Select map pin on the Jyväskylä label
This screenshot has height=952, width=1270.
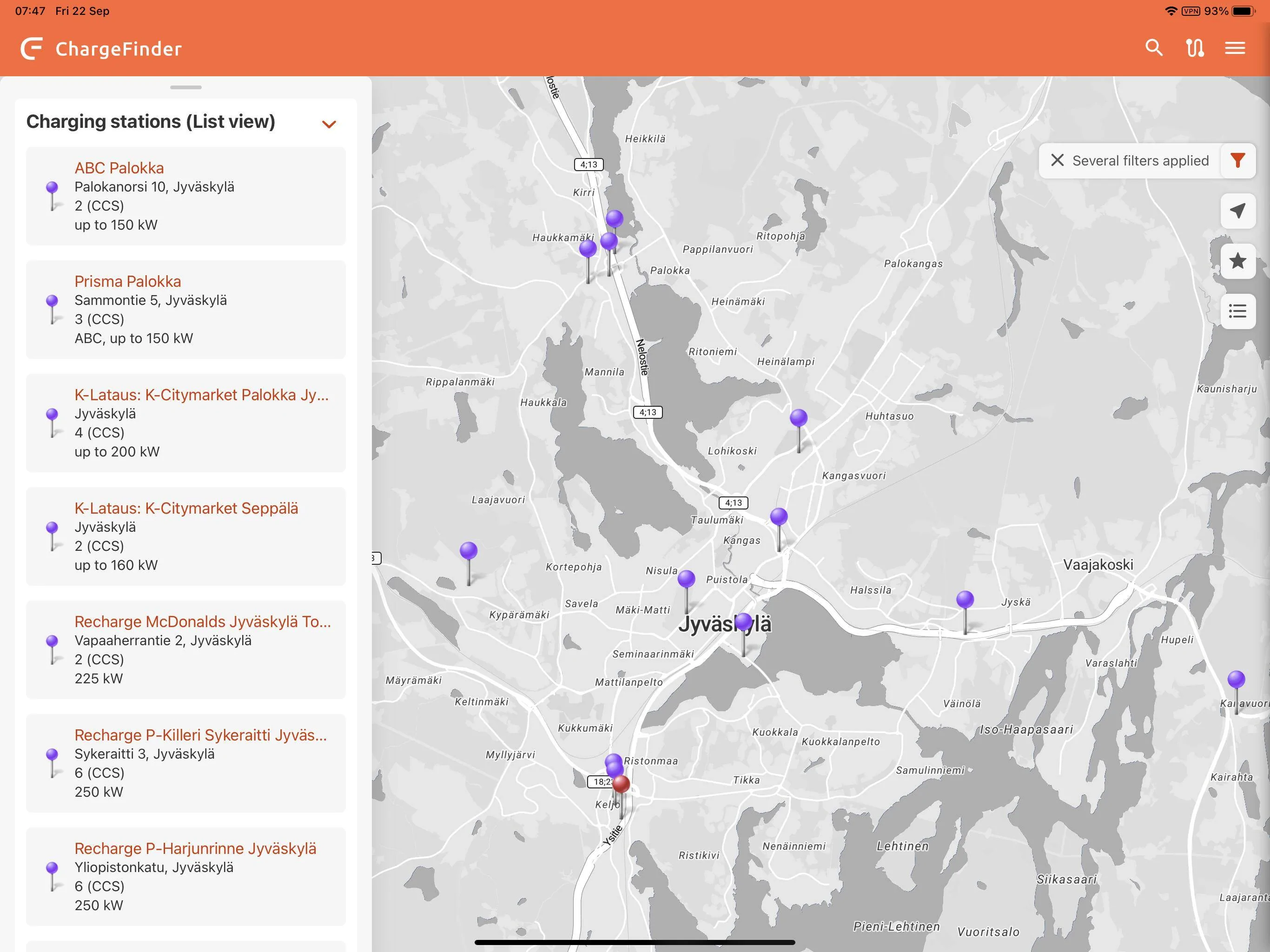[x=743, y=621]
